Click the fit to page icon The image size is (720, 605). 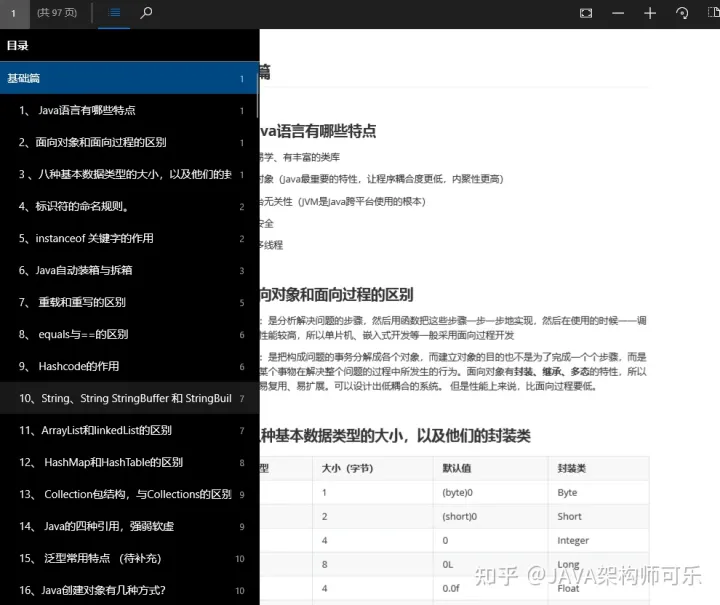[586, 13]
